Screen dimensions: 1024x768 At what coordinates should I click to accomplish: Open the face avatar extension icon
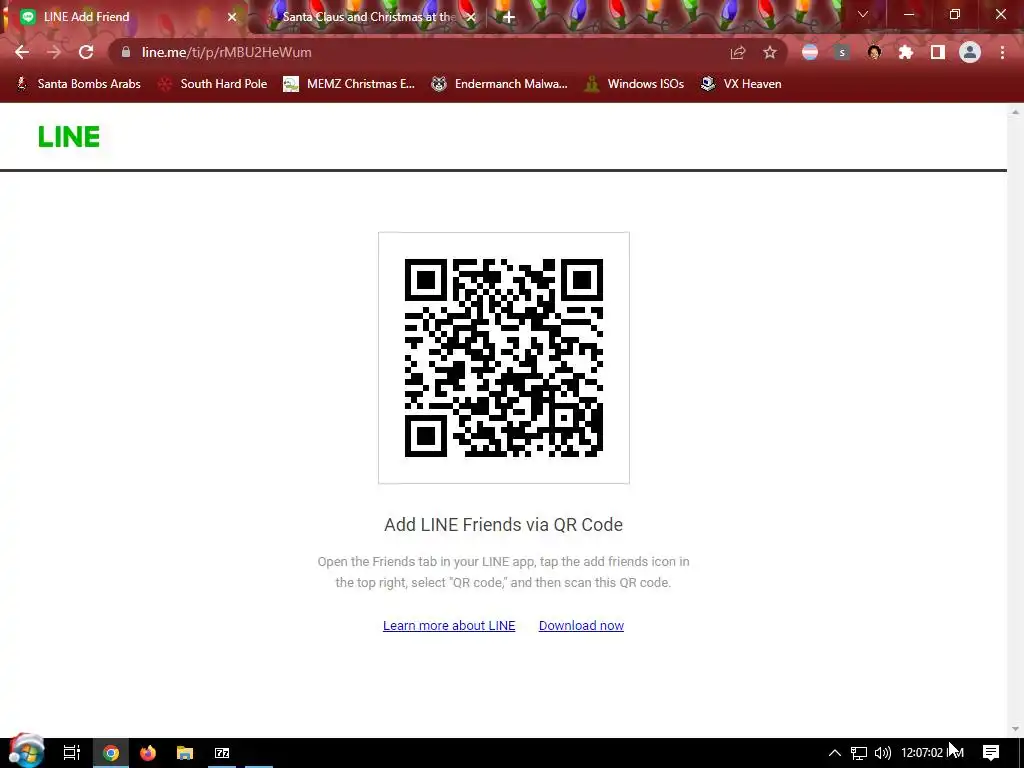(874, 52)
